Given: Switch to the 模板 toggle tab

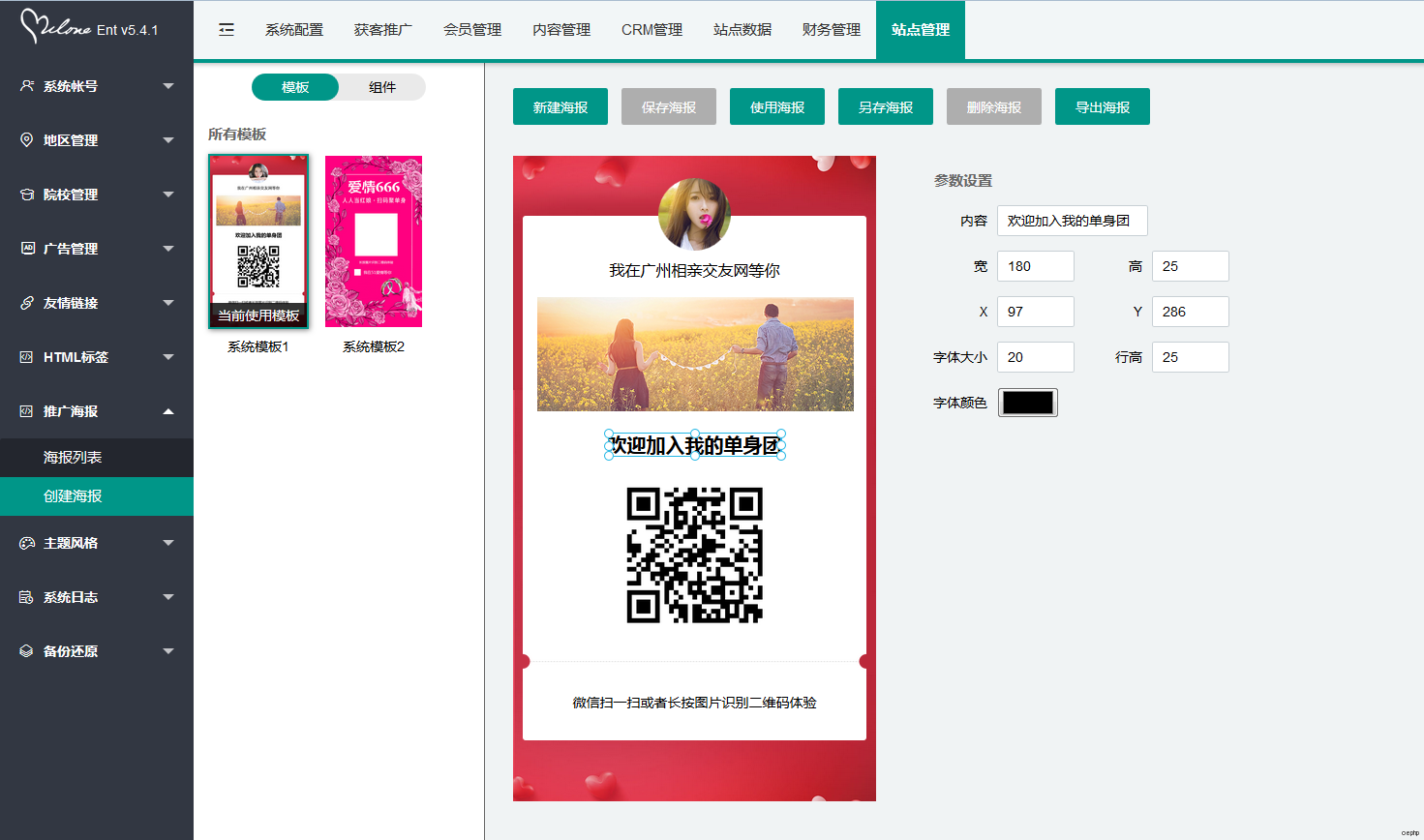Looking at the screenshot, I should pyautogui.click(x=295, y=87).
